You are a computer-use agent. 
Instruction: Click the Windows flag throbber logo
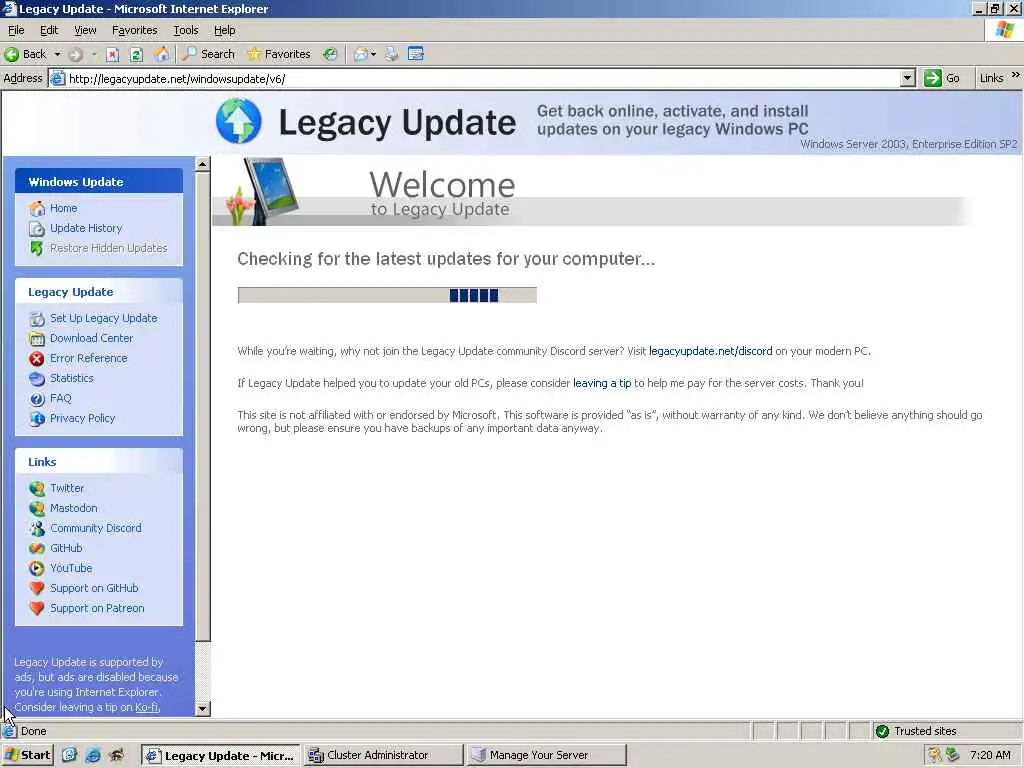(x=1004, y=30)
